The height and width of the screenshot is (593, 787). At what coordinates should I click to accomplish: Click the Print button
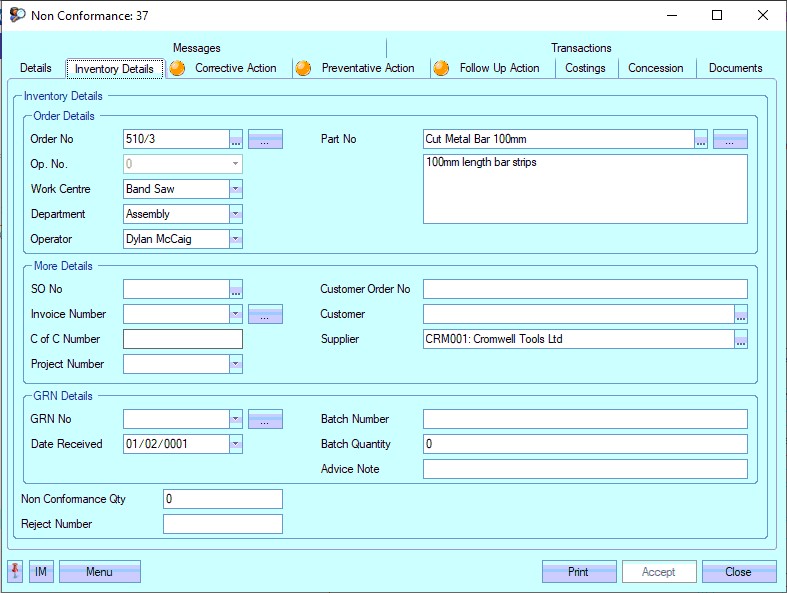click(578, 572)
